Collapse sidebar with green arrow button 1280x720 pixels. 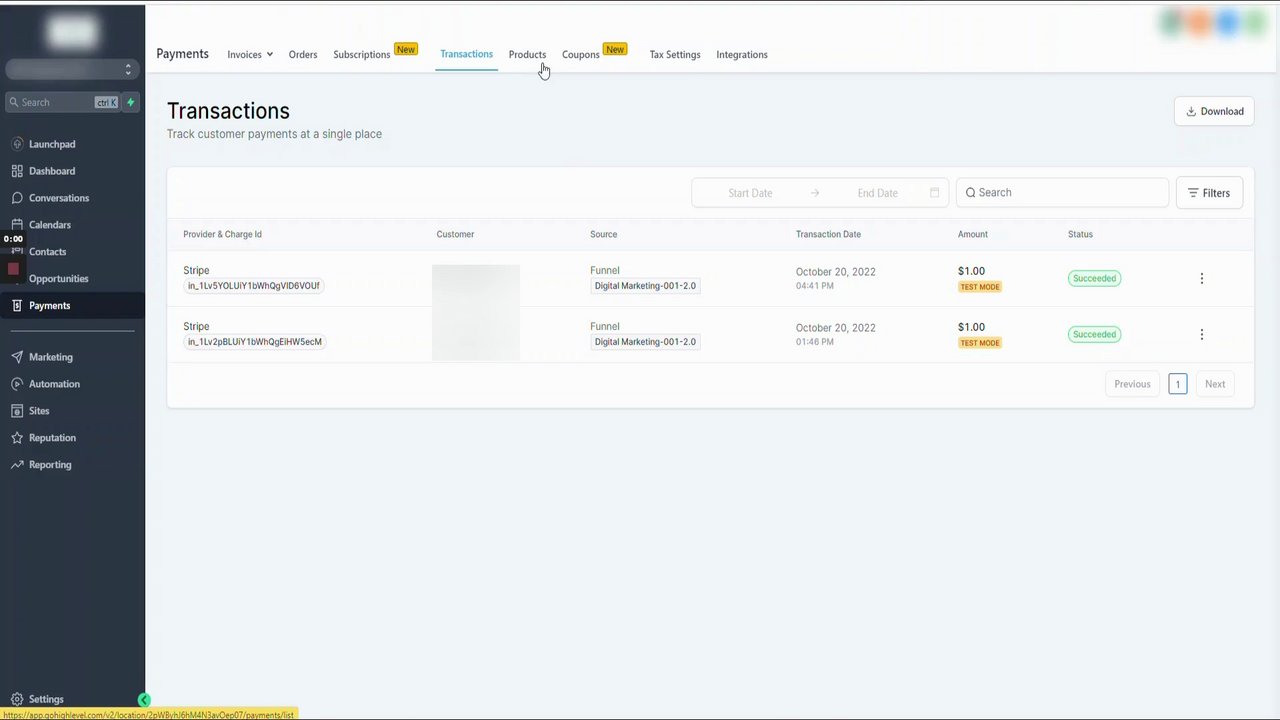[x=144, y=700]
